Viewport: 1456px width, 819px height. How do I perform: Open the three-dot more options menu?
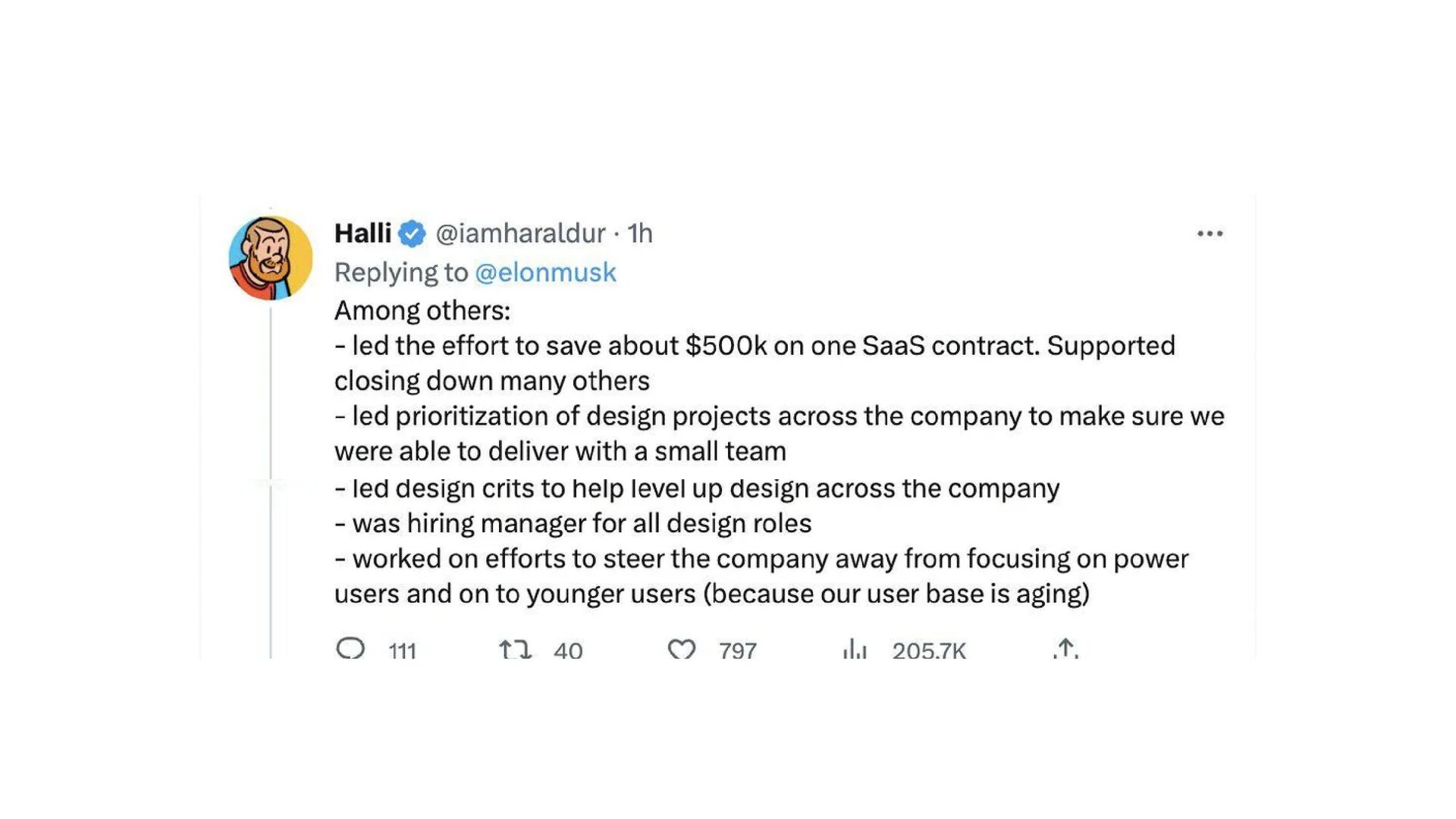click(x=1210, y=234)
